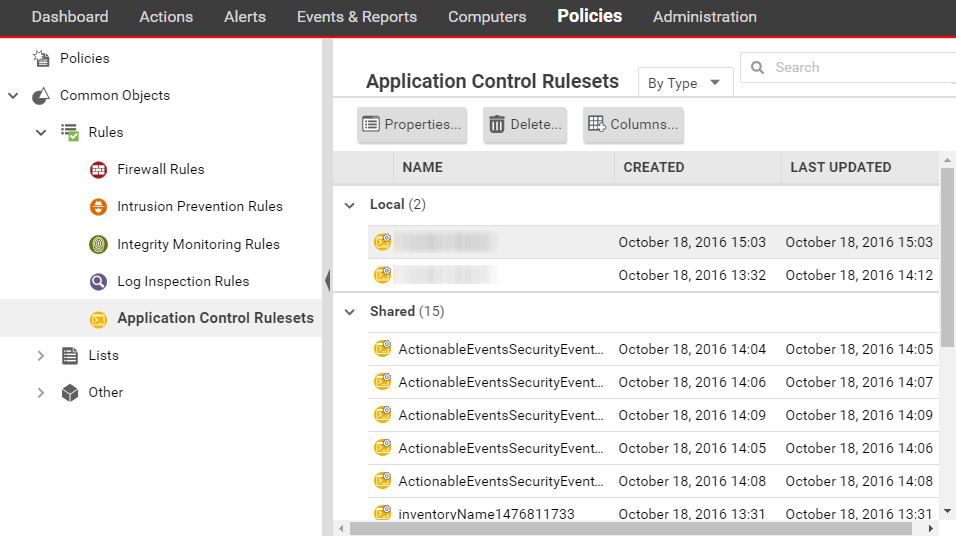Image resolution: width=956 pixels, height=536 pixels.
Task: Click the Delete button
Action: pos(525,125)
